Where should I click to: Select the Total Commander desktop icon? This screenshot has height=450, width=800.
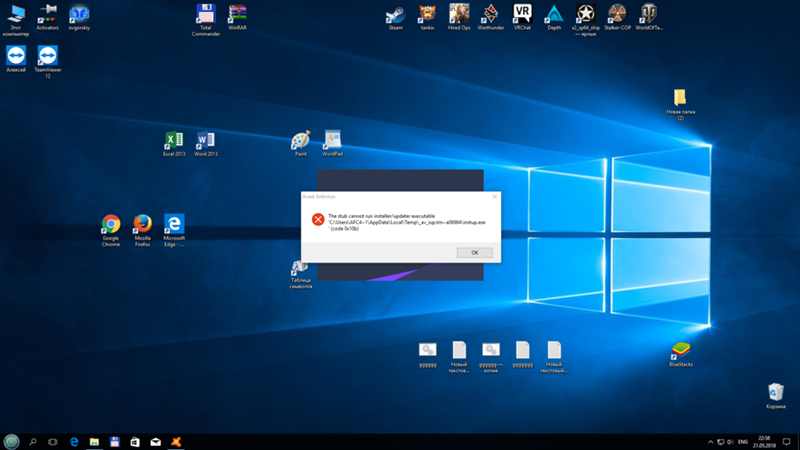pos(206,20)
